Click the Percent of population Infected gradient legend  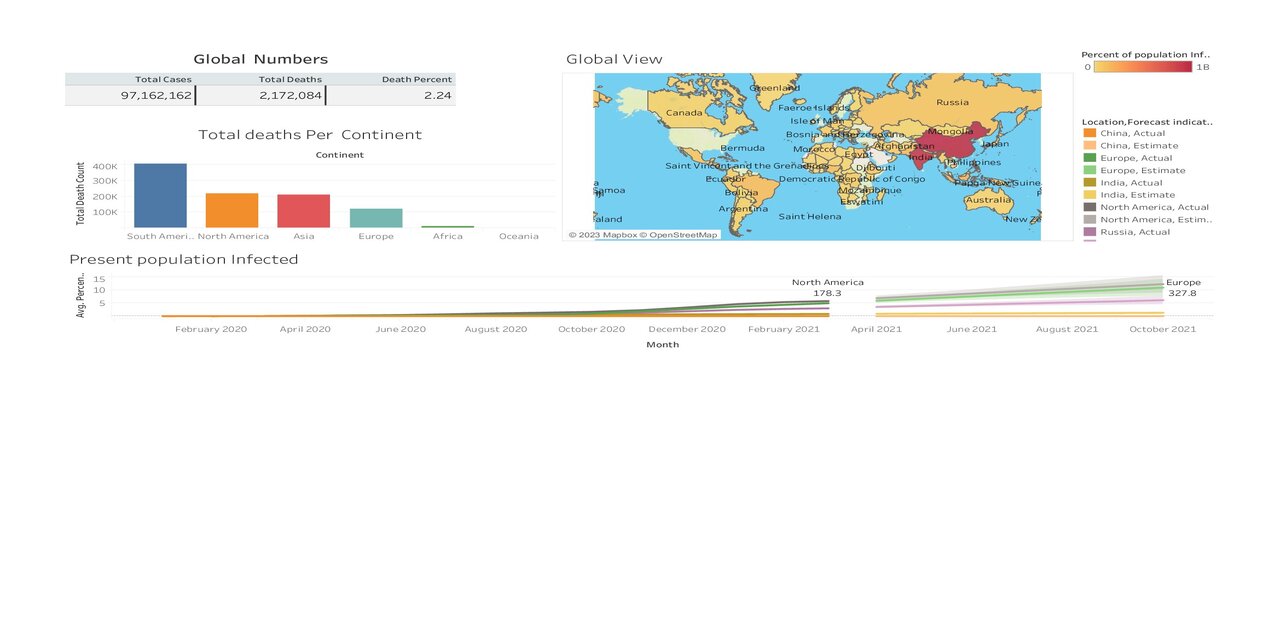click(x=1145, y=67)
